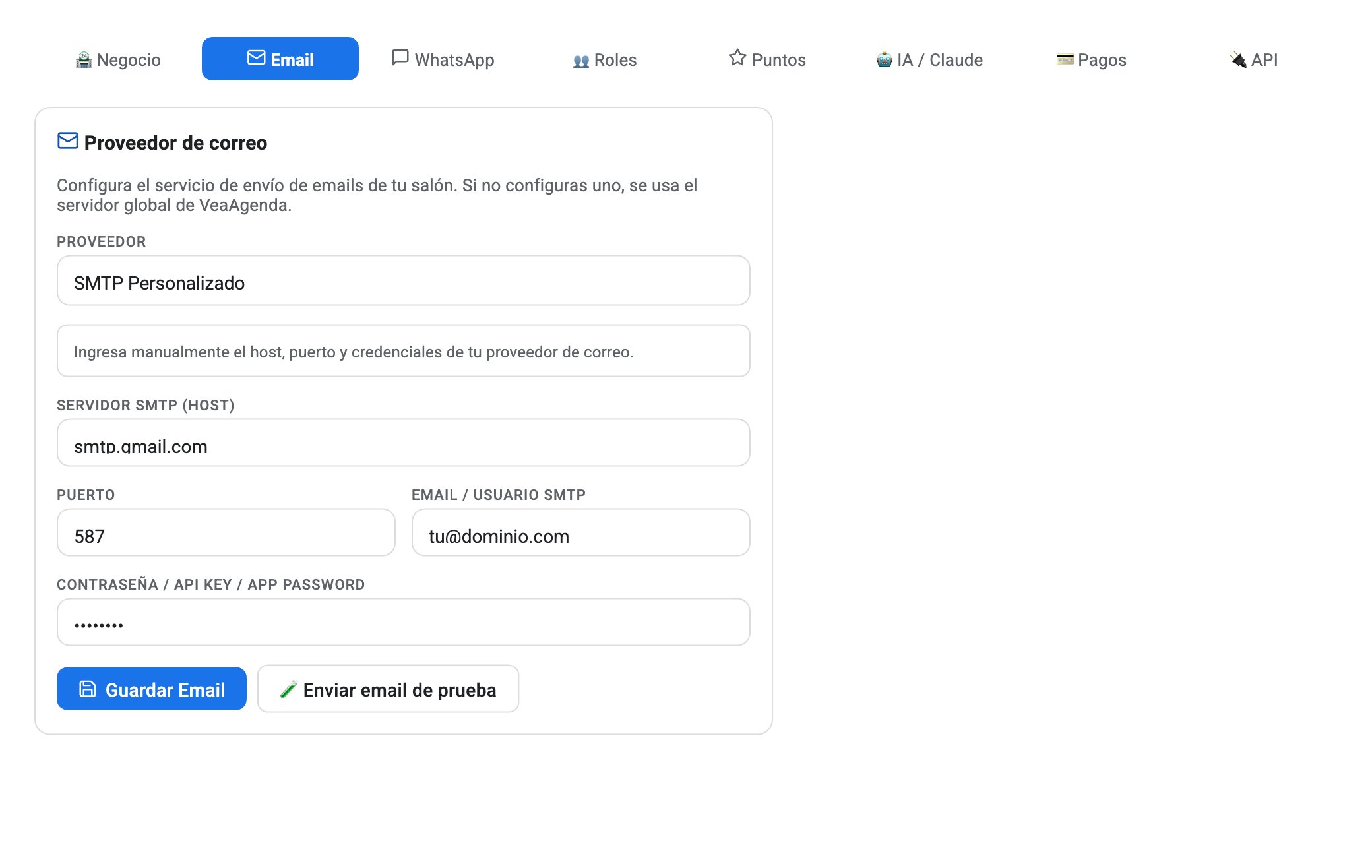The width and height of the screenshot is (1372, 868).
Task: Switch to IA / Claude tab
Action: point(929,59)
